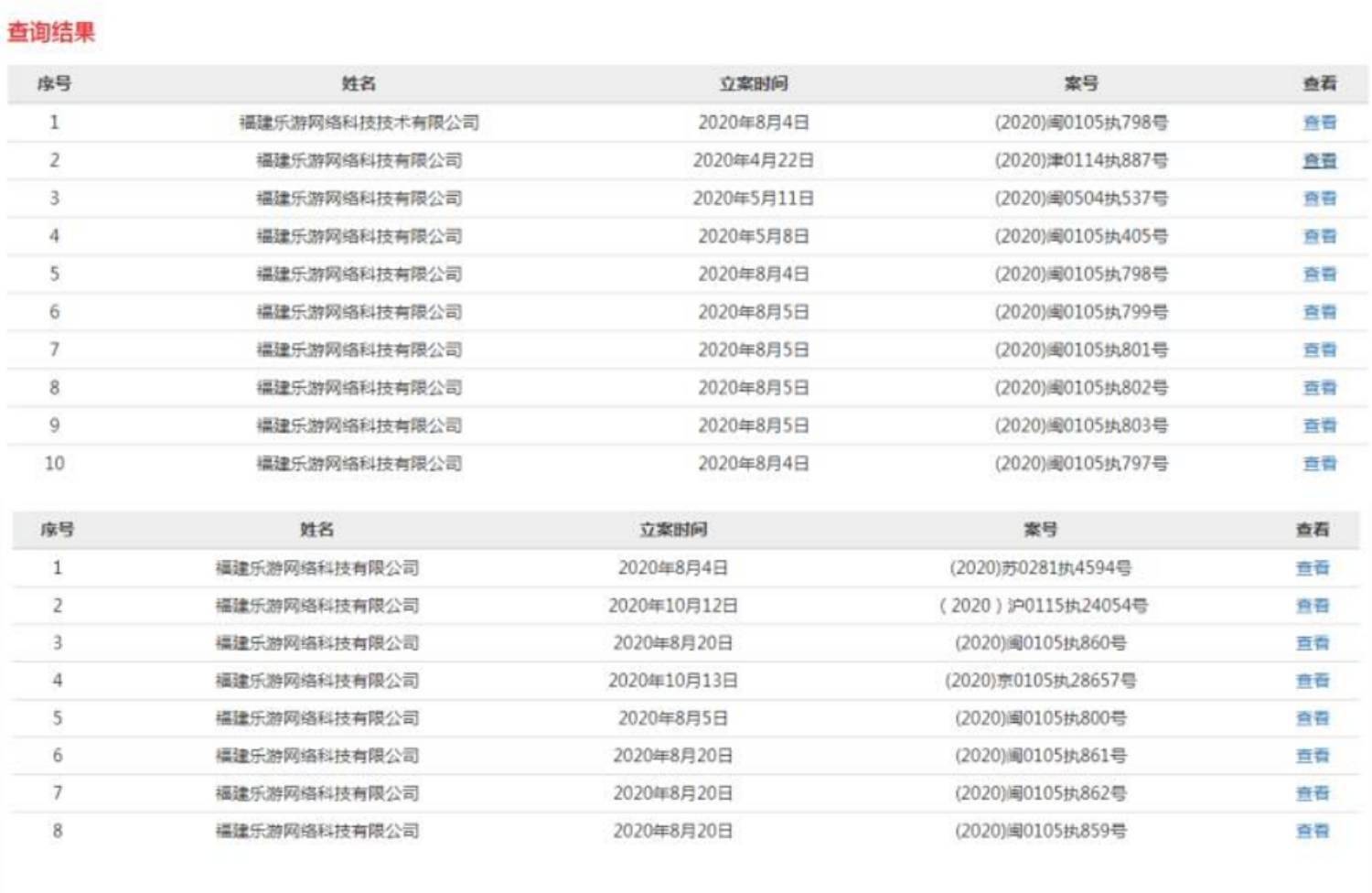Click case number (2020)闽0105执797号
Screen dimensions: 1372x893
click(x=1081, y=464)
